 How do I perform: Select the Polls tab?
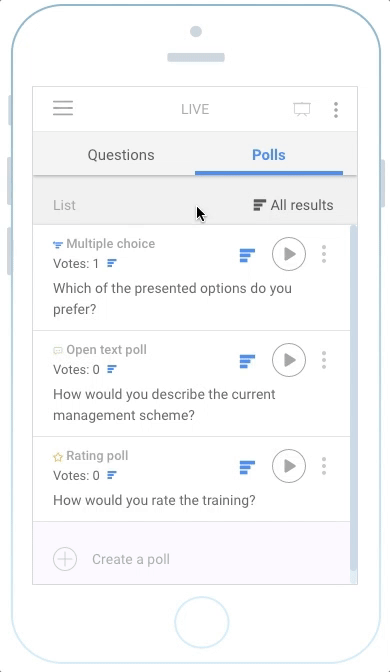(269, 155)
